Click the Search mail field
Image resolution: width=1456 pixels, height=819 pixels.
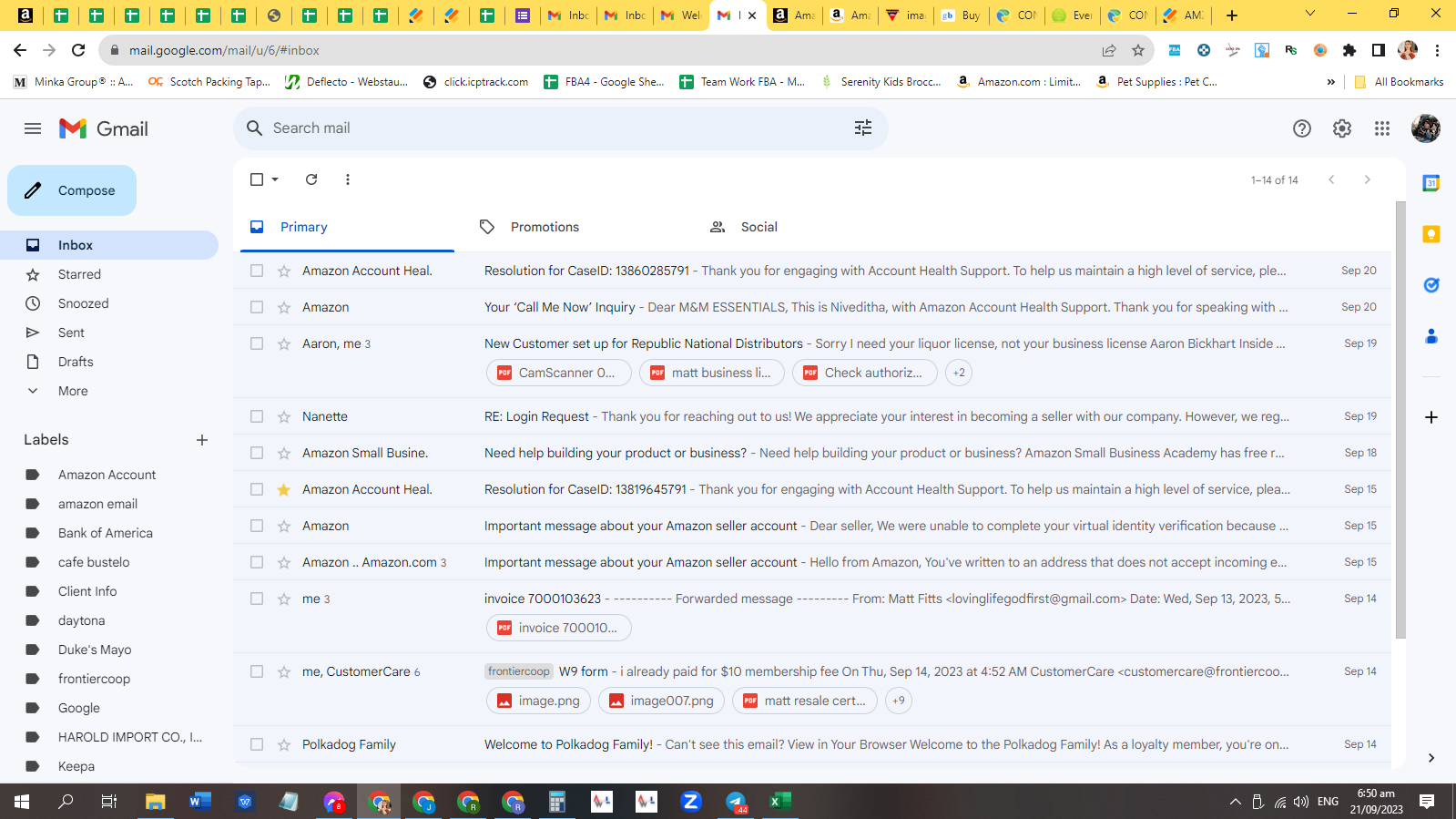(560, 128)
